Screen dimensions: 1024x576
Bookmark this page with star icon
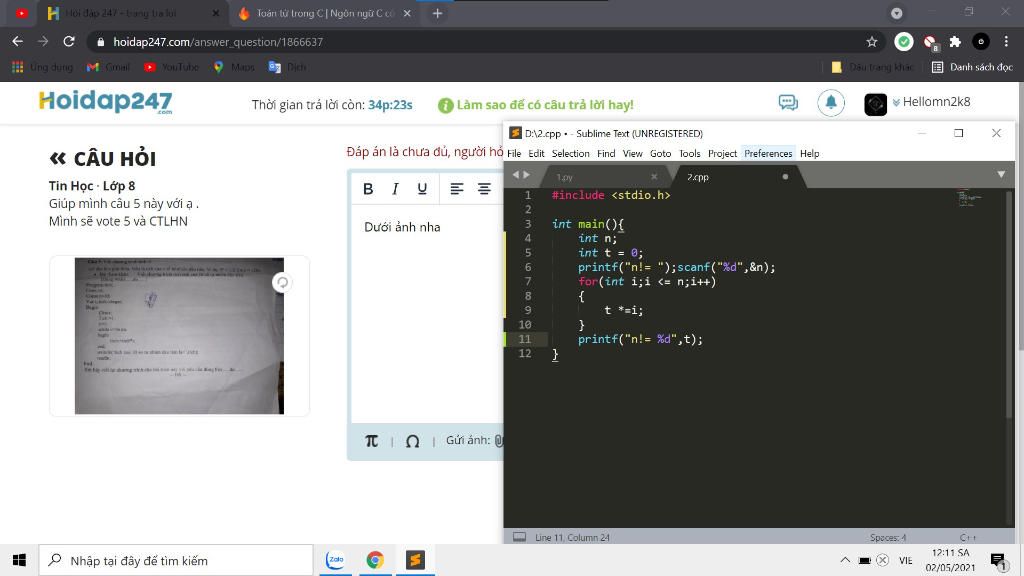click(872, 42)
